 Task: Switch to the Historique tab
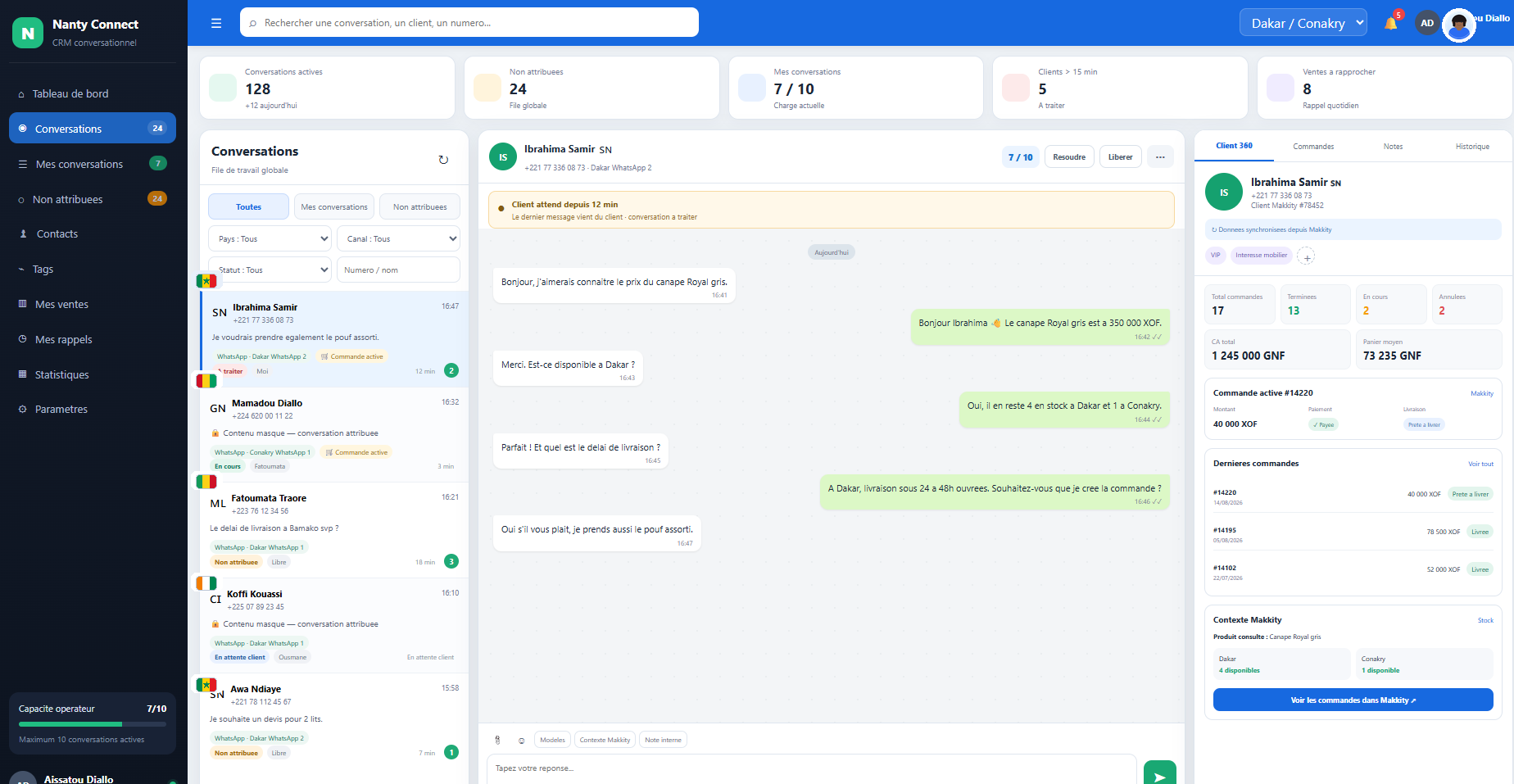click(x=1472, y=146)
